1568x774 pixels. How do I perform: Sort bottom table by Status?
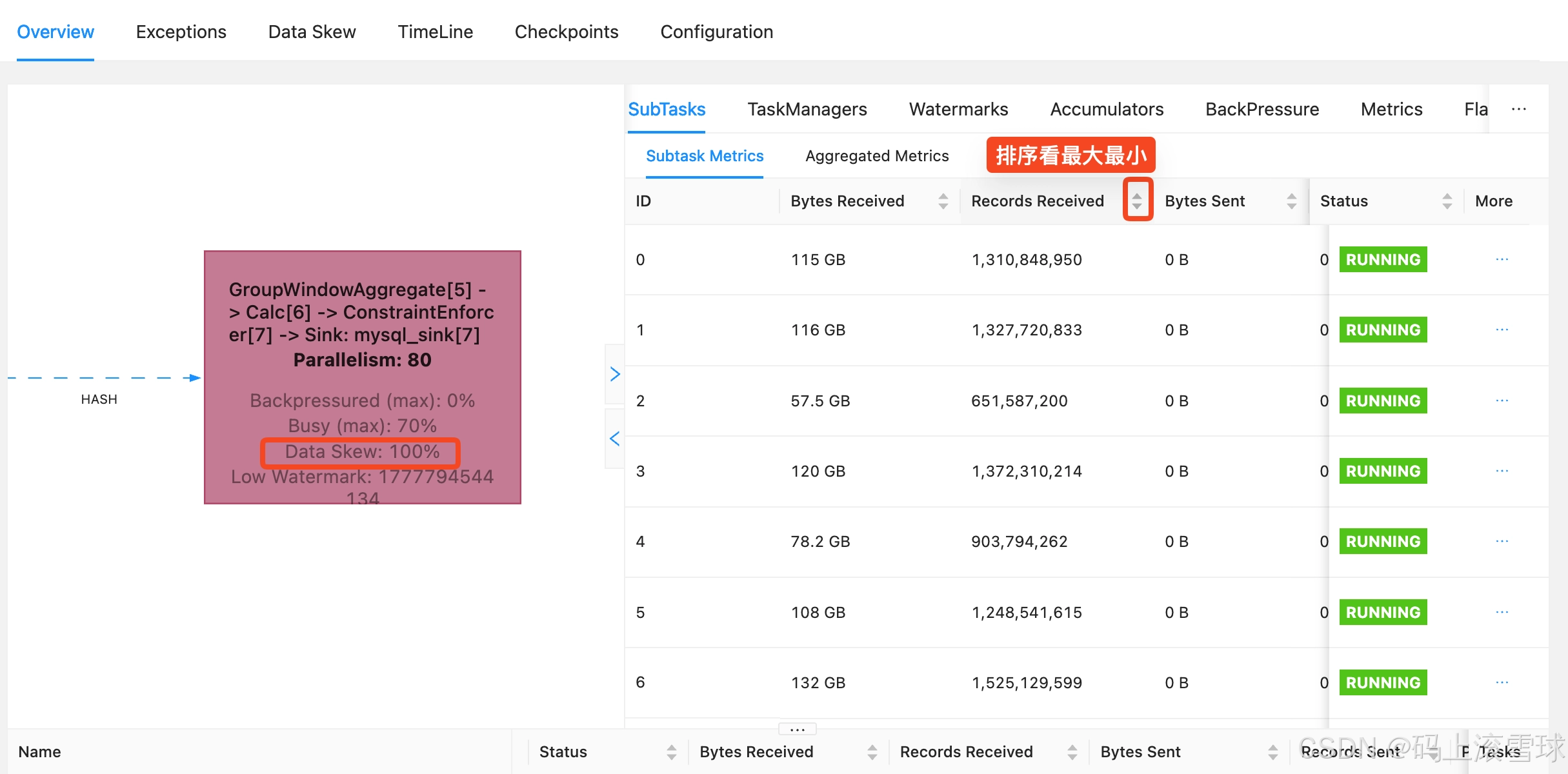point(672,752)
